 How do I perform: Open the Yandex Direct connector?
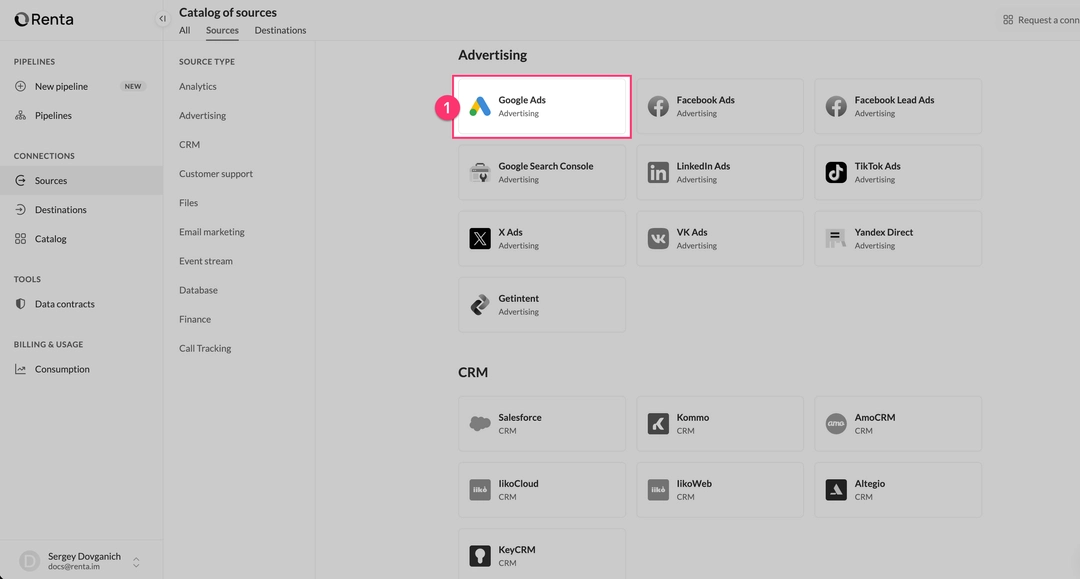[897, 238]
